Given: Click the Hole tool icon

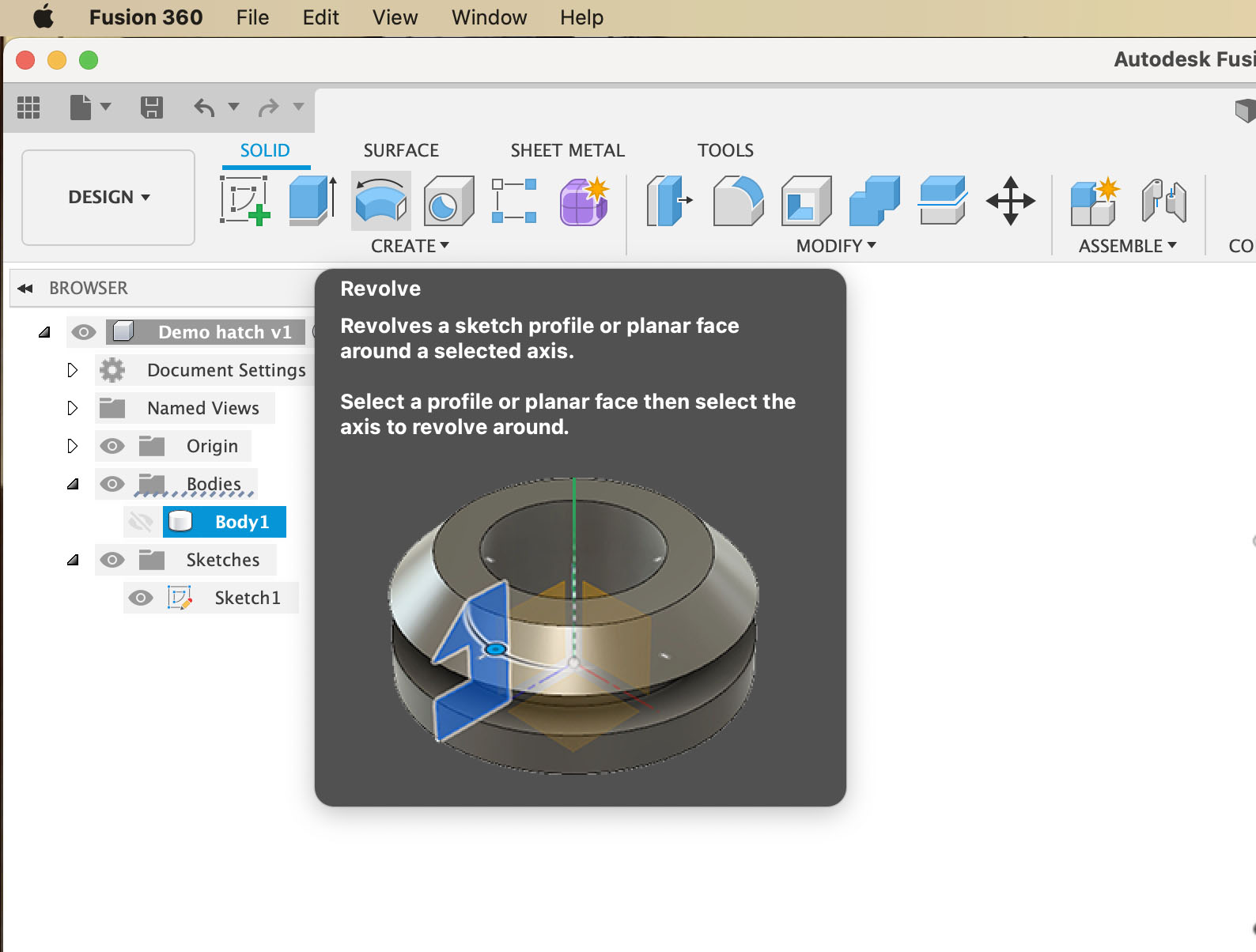Looking at the screenshot, I should coord(448,201).
